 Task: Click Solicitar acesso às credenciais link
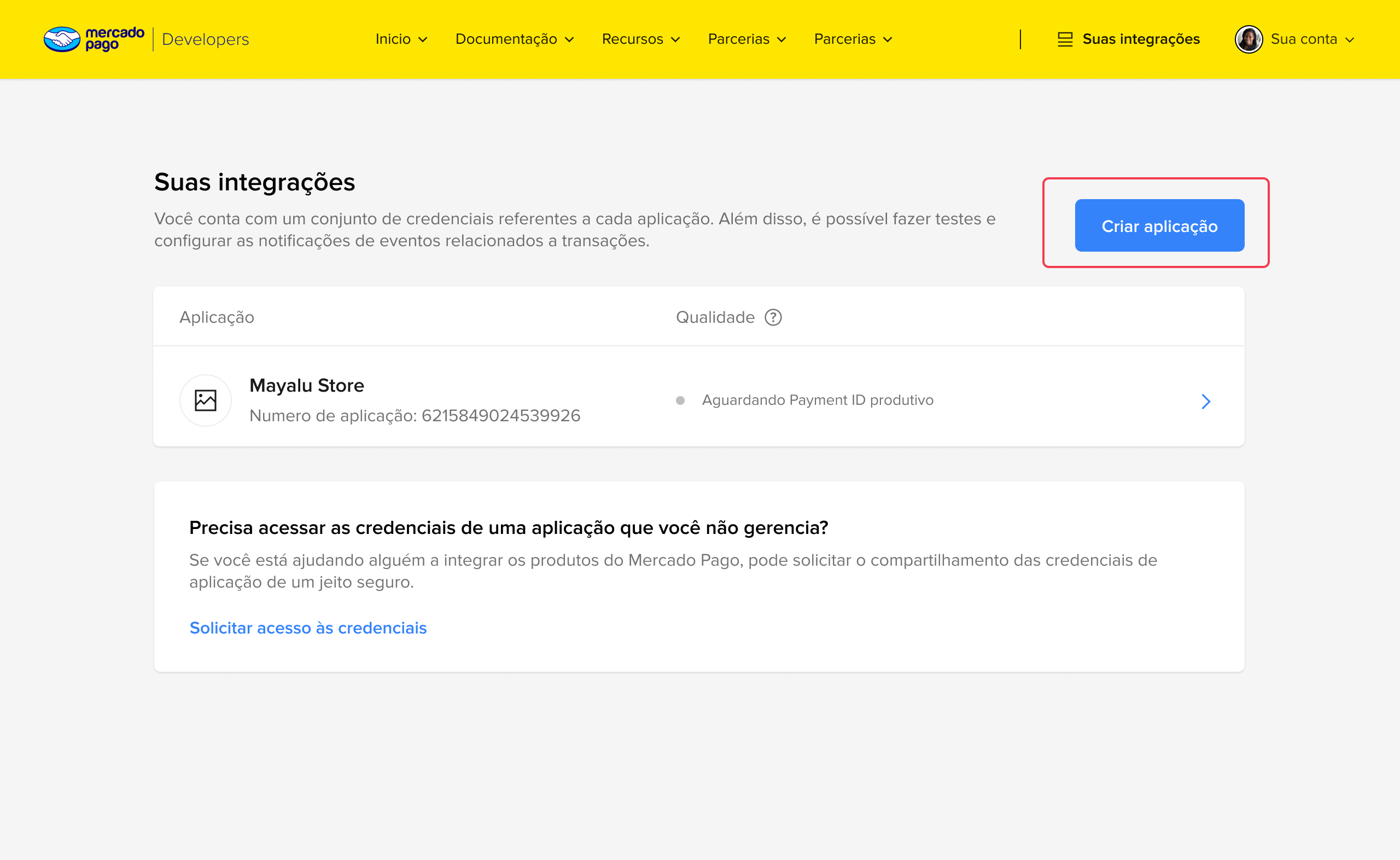pos(307,628)
